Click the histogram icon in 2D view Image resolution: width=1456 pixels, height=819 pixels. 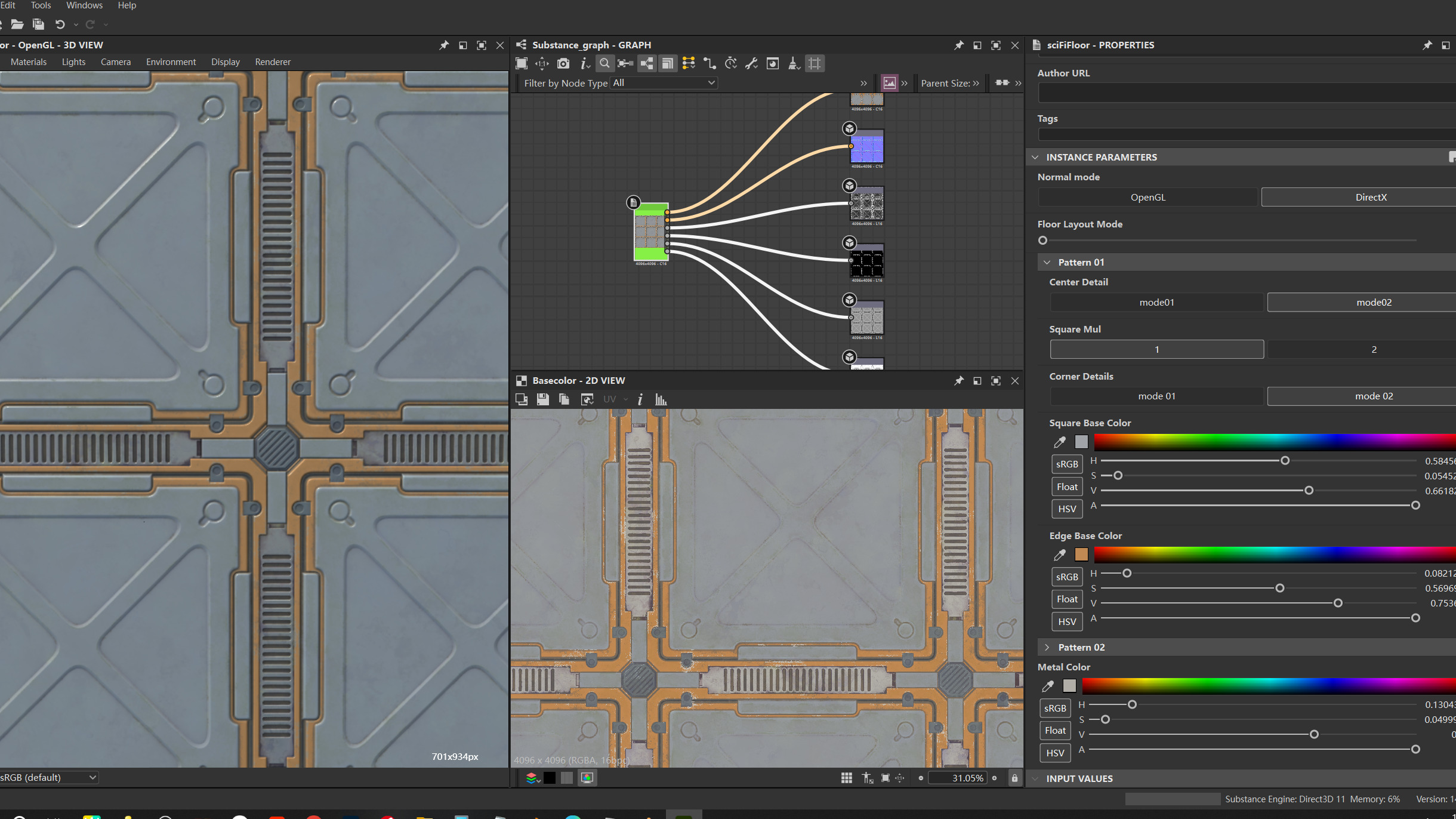661,399
